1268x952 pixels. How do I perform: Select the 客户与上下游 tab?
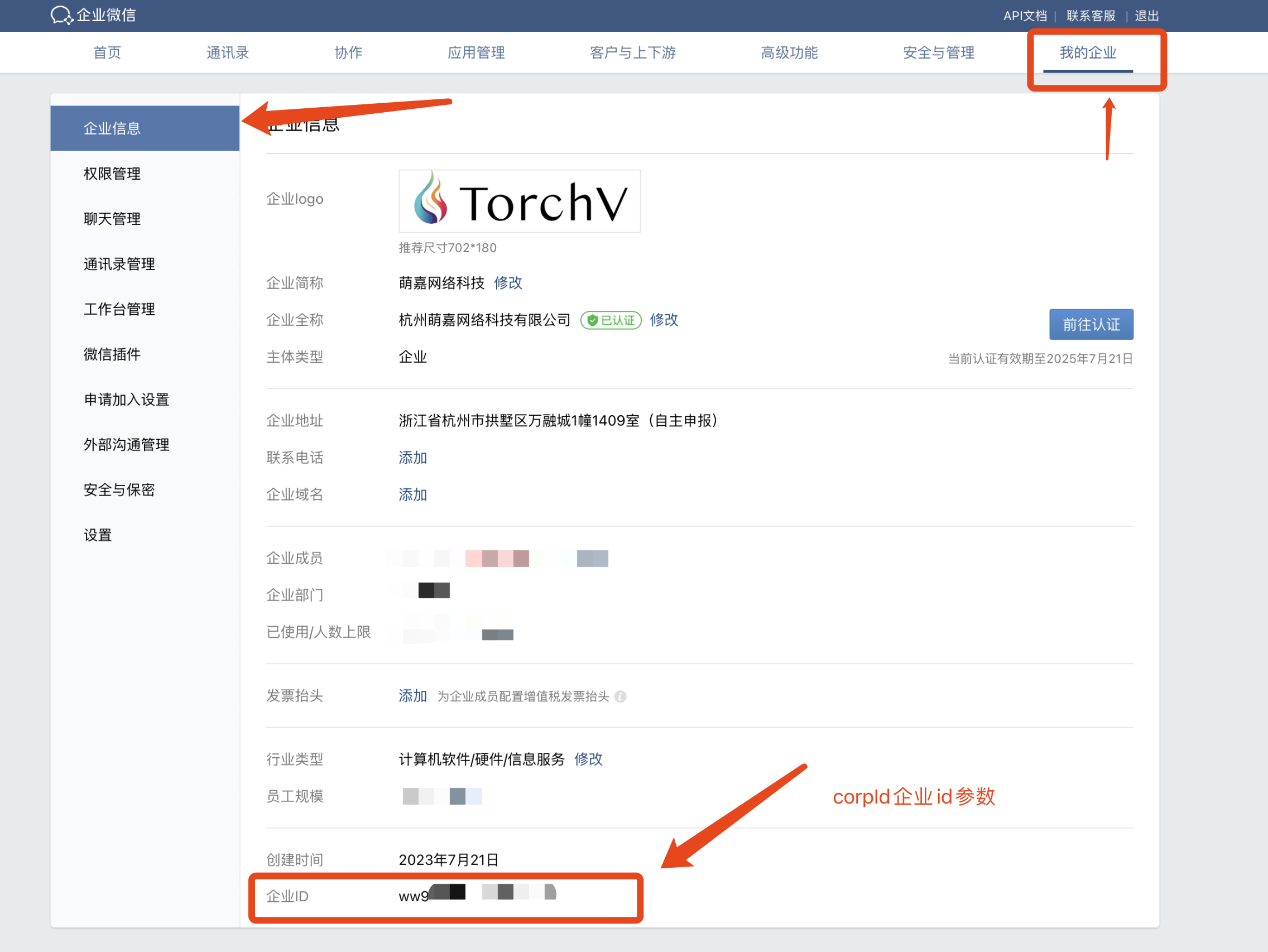coord(632,52)
